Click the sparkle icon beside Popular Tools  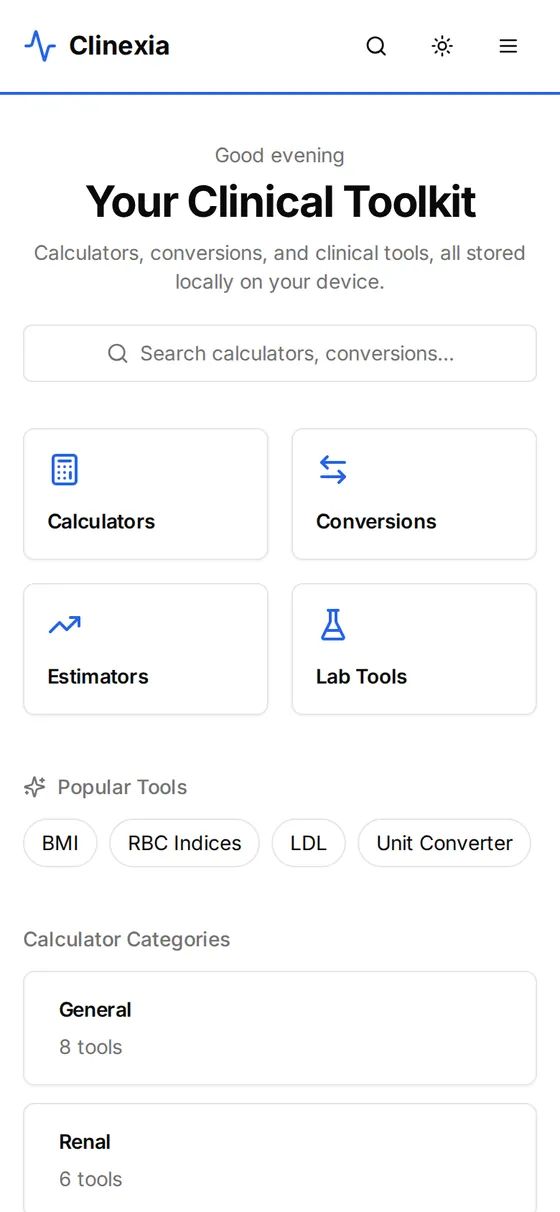(35, 787)
